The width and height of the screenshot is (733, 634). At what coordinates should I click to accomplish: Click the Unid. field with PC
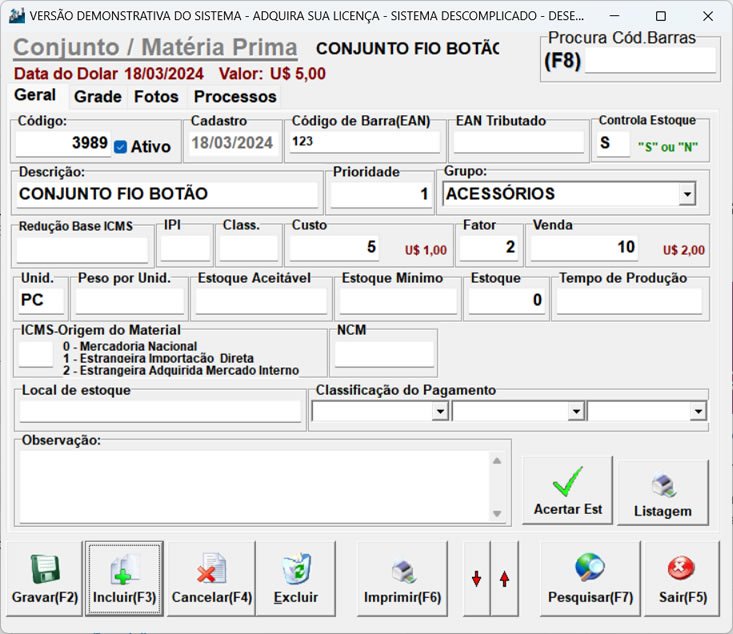click(40, 300)
